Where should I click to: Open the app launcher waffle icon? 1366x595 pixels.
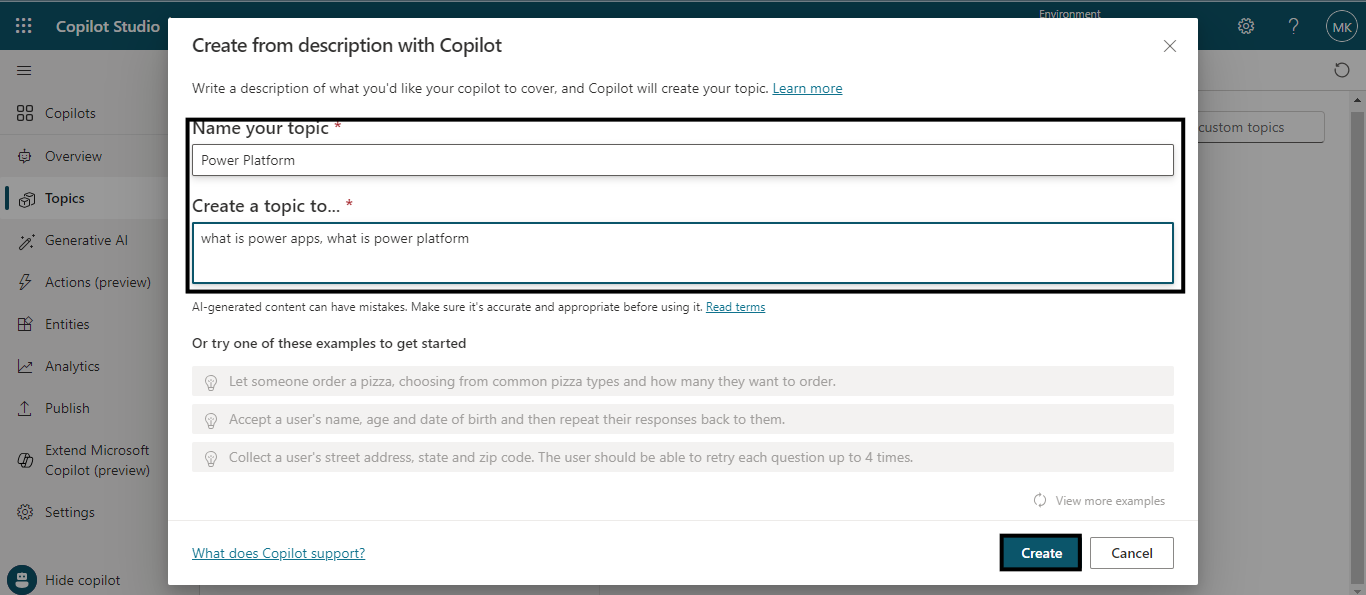click(x=24, y=26)
